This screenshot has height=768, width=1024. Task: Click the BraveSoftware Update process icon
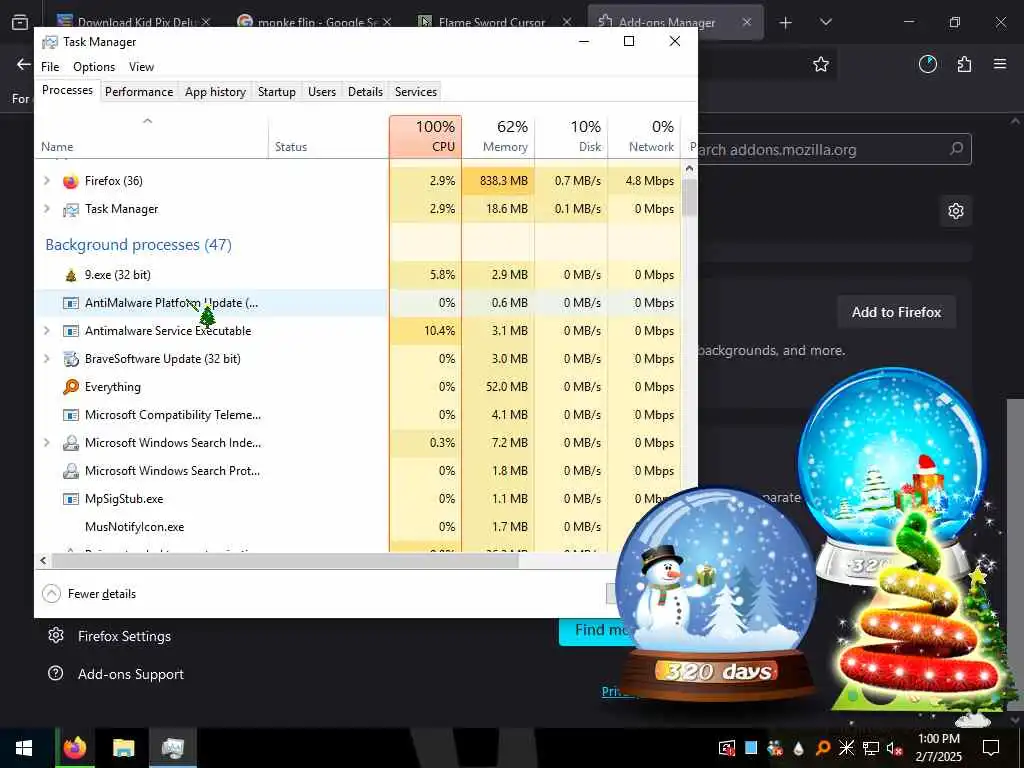click(71, 359)
